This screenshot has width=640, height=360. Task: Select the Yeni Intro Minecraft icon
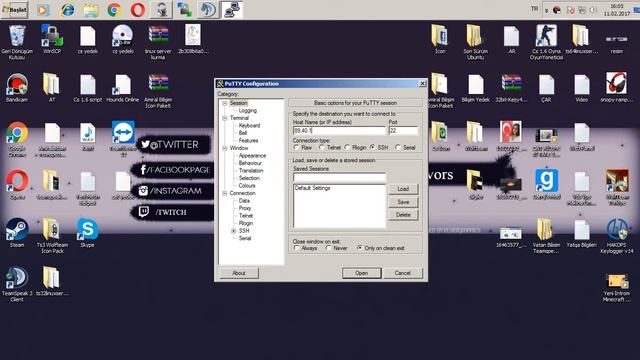coord(617,287)
